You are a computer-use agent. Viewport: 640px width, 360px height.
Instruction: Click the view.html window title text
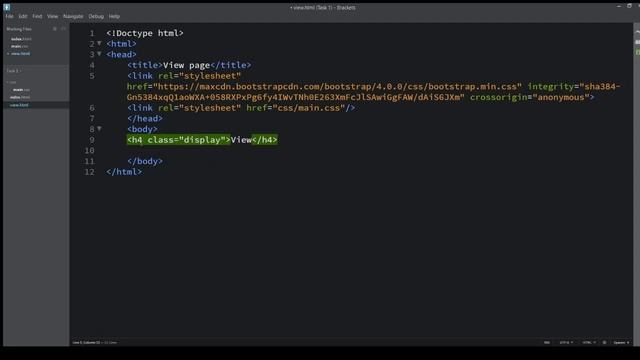point(322,7)
